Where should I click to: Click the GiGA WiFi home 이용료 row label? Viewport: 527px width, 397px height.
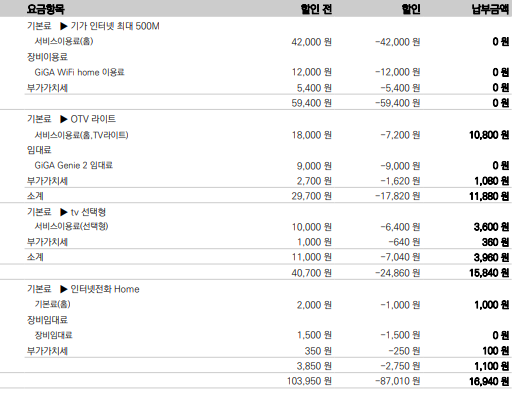click(79, 72)
